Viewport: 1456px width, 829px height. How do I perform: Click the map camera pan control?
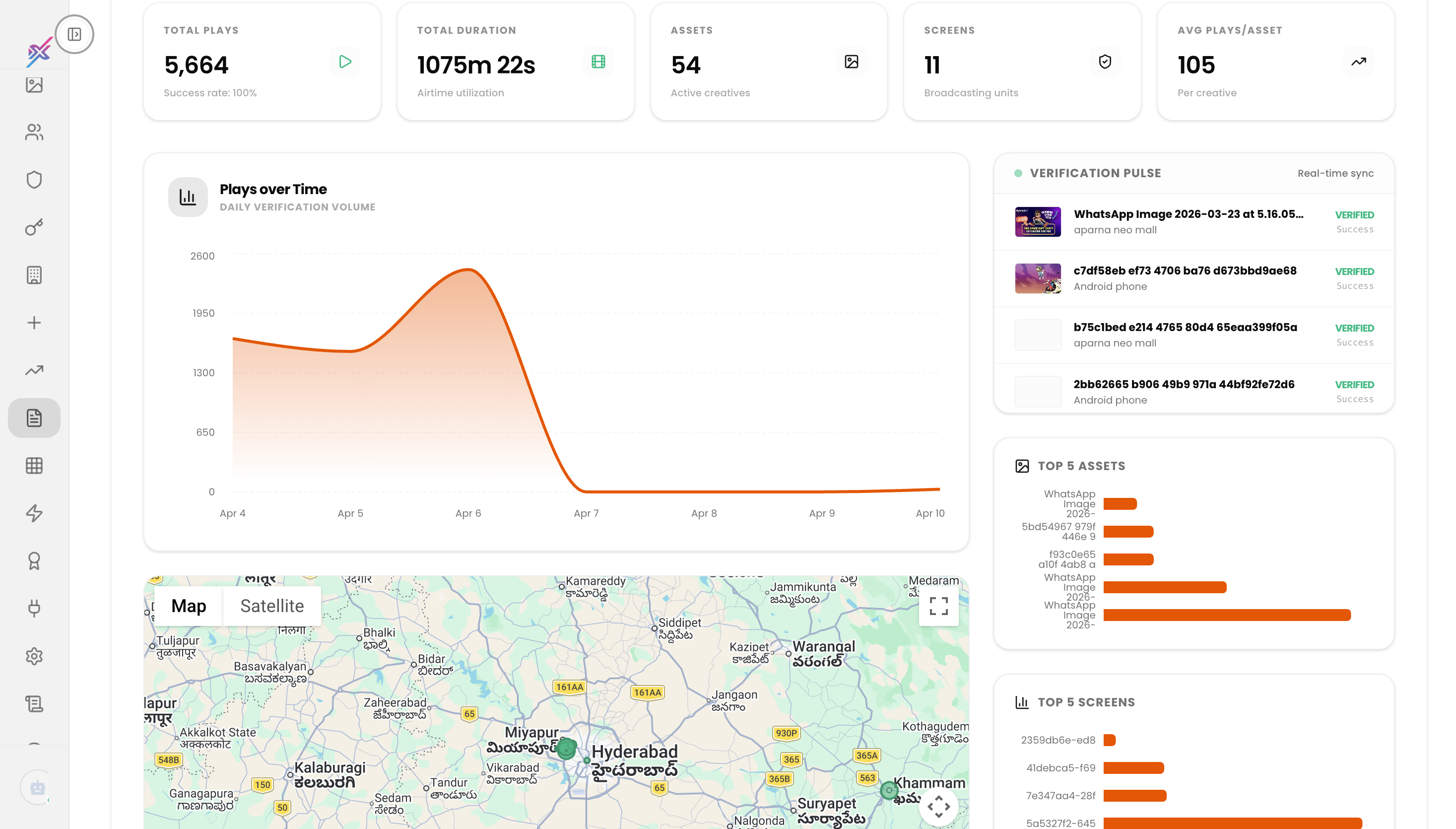click(938, 806)
